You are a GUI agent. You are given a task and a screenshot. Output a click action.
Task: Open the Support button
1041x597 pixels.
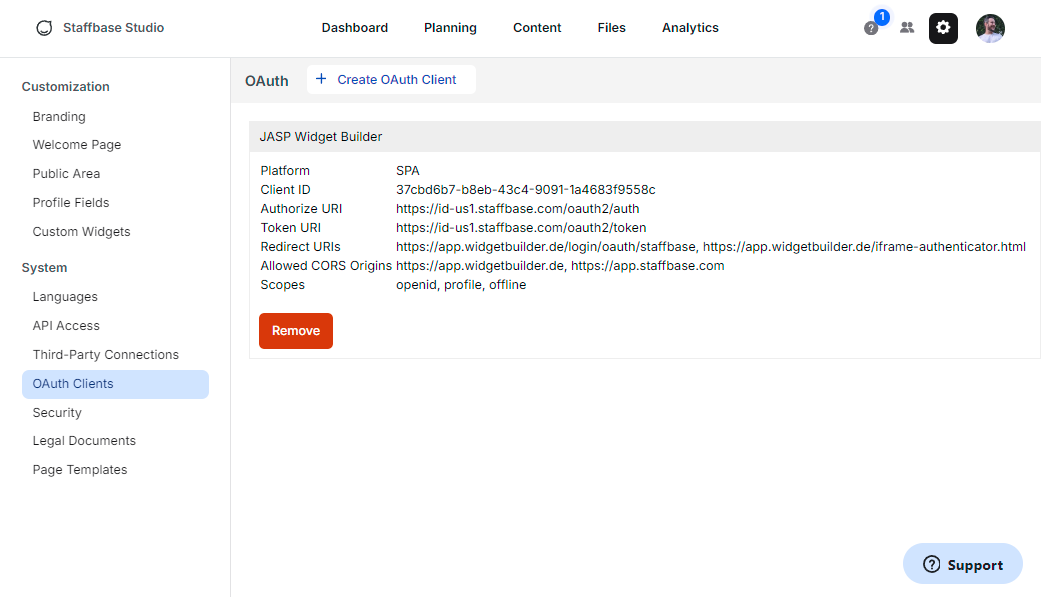click(x=962, y=564)
